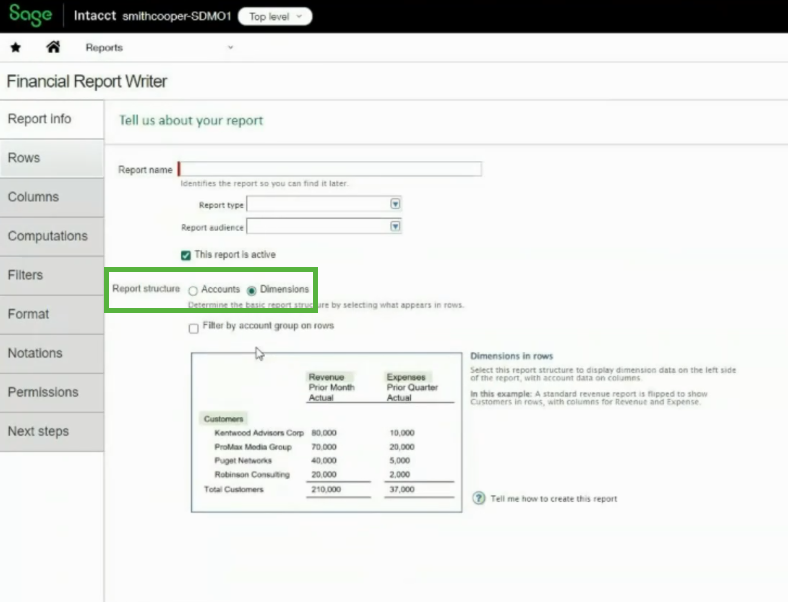Click the Revenue column header

[327, 377]
